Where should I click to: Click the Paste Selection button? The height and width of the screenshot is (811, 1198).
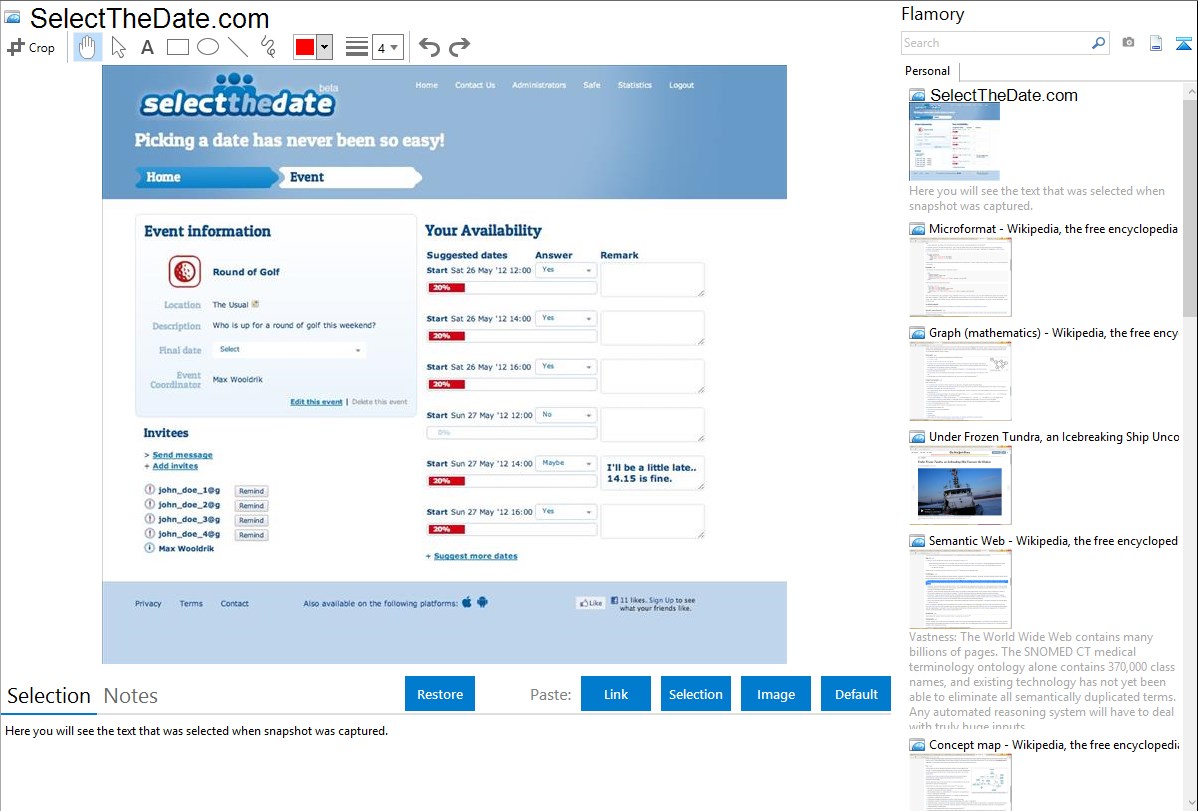pos(695,694)
